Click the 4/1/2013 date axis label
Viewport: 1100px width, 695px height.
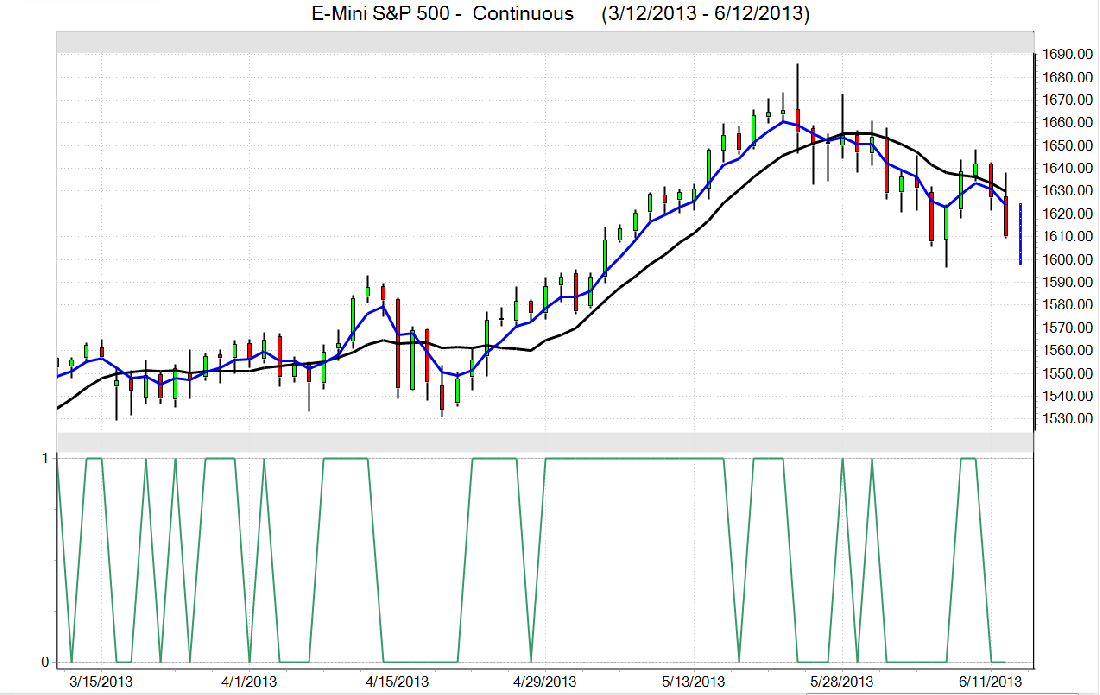248,682
